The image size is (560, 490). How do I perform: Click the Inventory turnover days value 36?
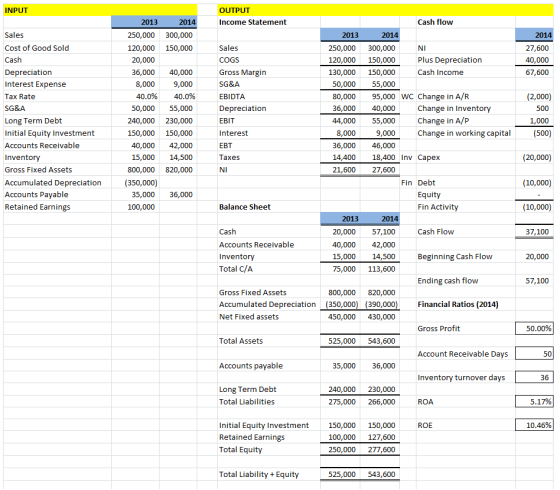[x=534, y=378]
